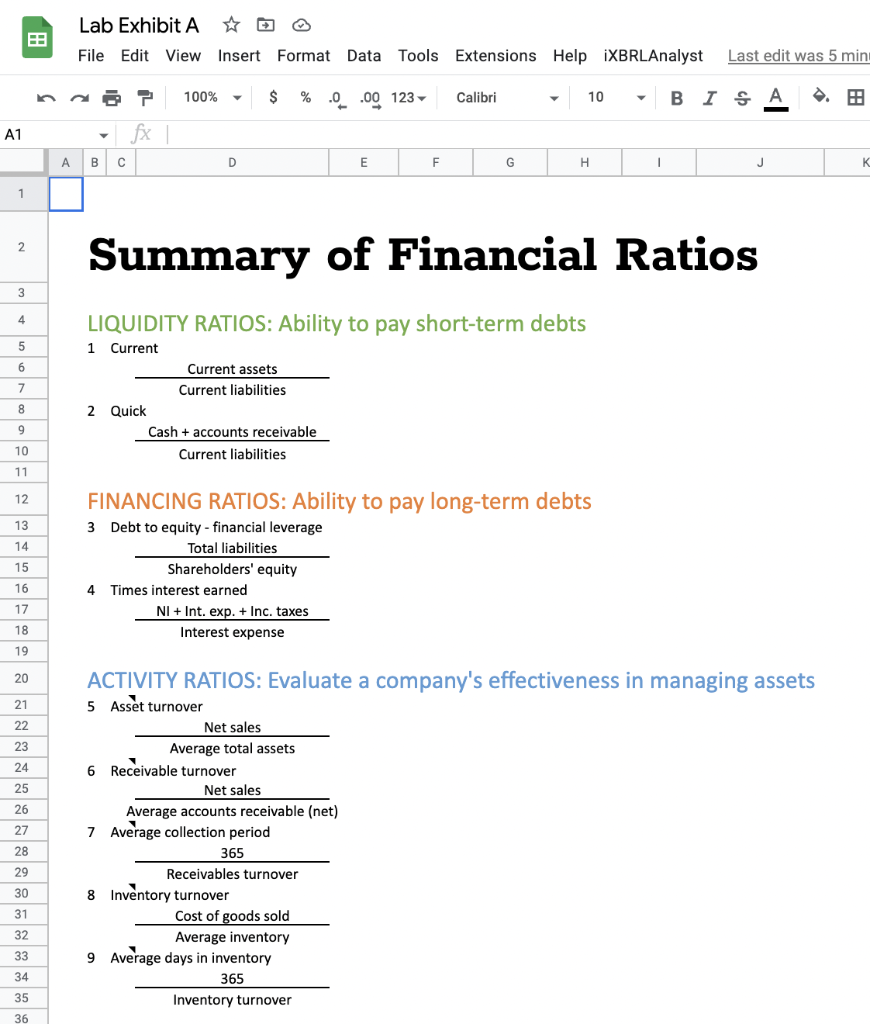Viewport: 870px width, 1024px height.
Task: Click the Google Sheets home icon
Action: [x=37, y=38]
